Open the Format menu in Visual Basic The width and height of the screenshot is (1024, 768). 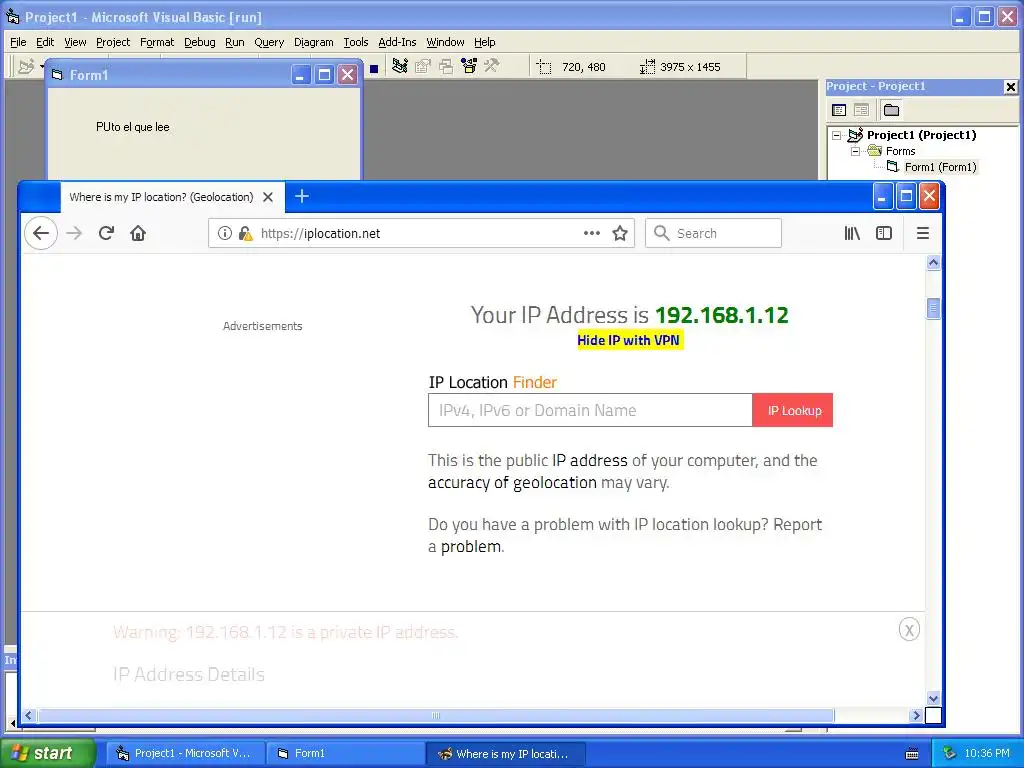click(x=157, y=42)
